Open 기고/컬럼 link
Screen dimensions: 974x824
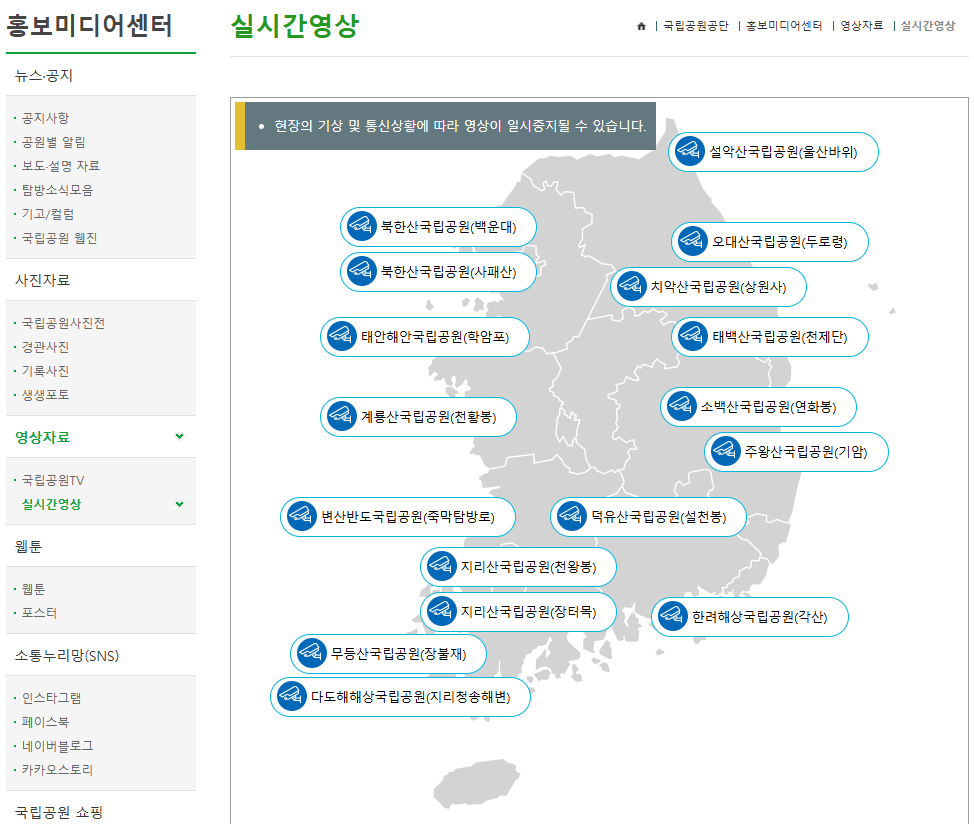point(48,214)
